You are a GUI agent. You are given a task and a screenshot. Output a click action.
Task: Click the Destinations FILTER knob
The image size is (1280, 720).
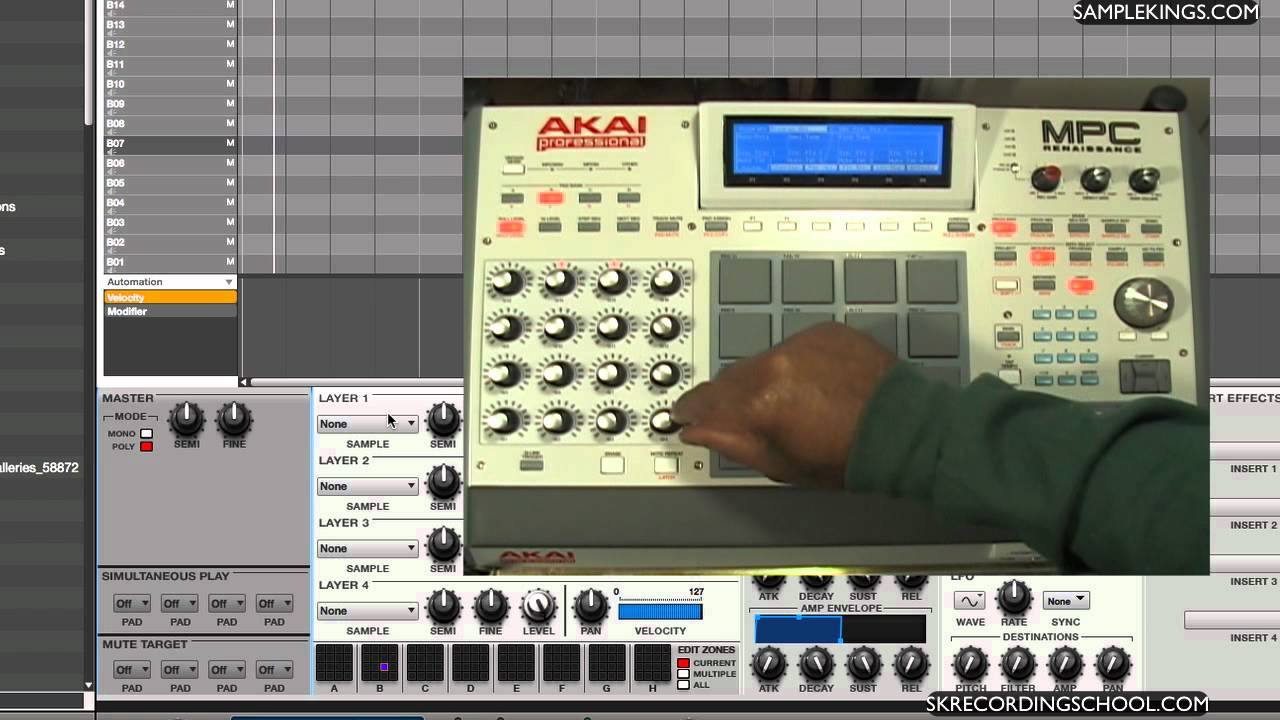coord(1017,663)
